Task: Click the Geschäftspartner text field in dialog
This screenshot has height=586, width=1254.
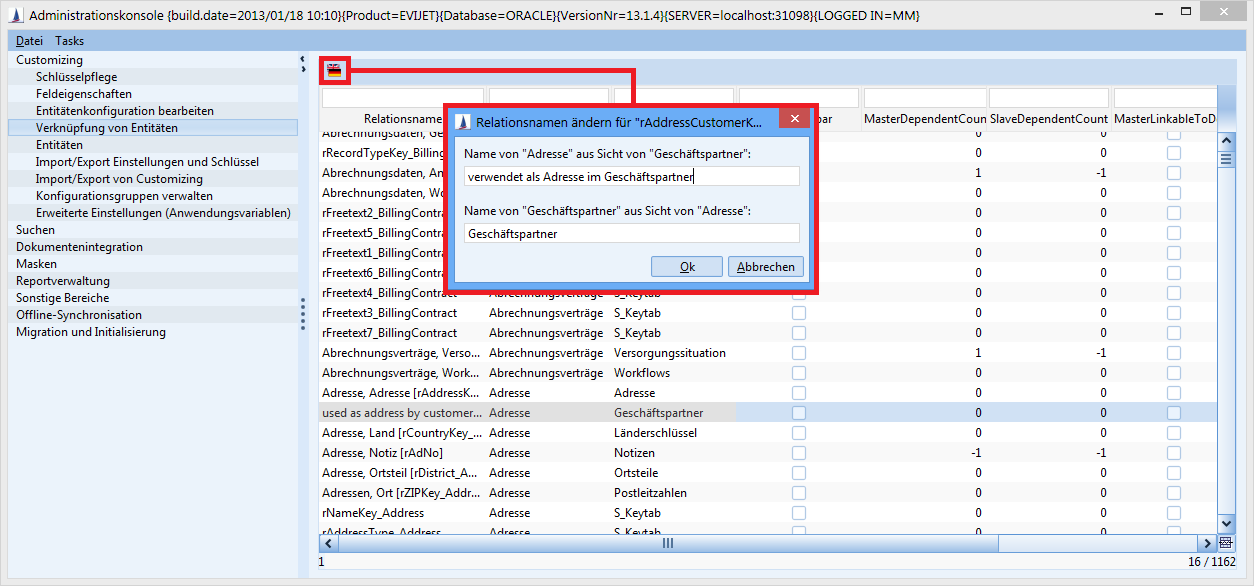Action: 632,233
